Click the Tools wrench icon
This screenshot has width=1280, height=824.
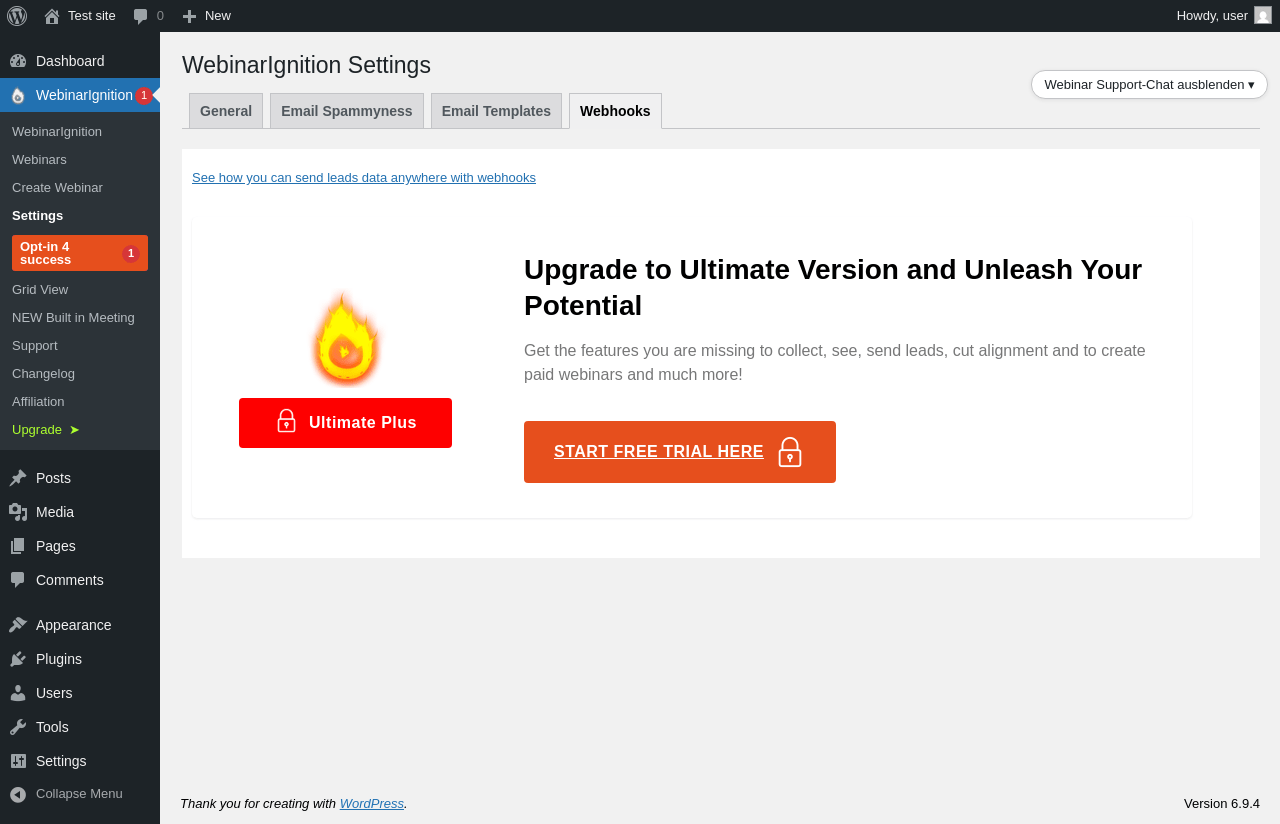pyautogui.click(x=18, y=727)
